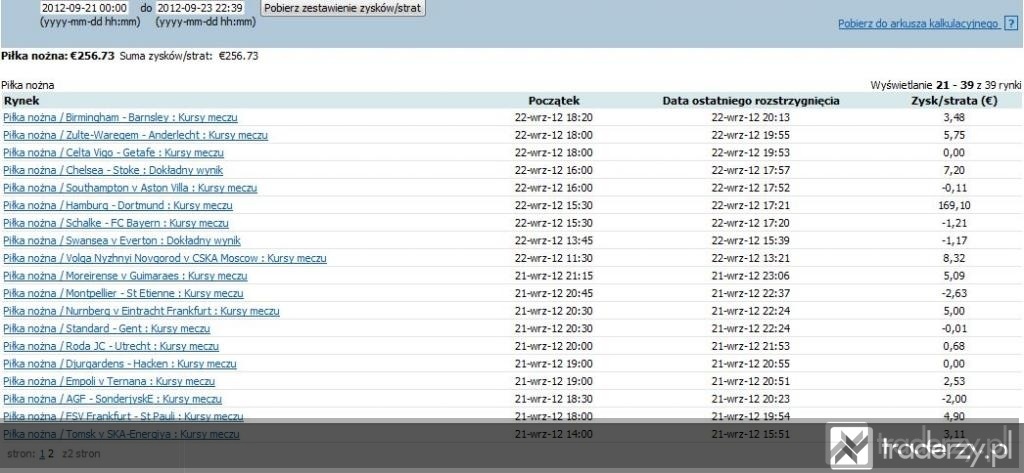Image resolution: width=1024 pixels, height=473 pixels.
Task: Open Moreirense v Guimaraes market link
Action: coord(125,276)
